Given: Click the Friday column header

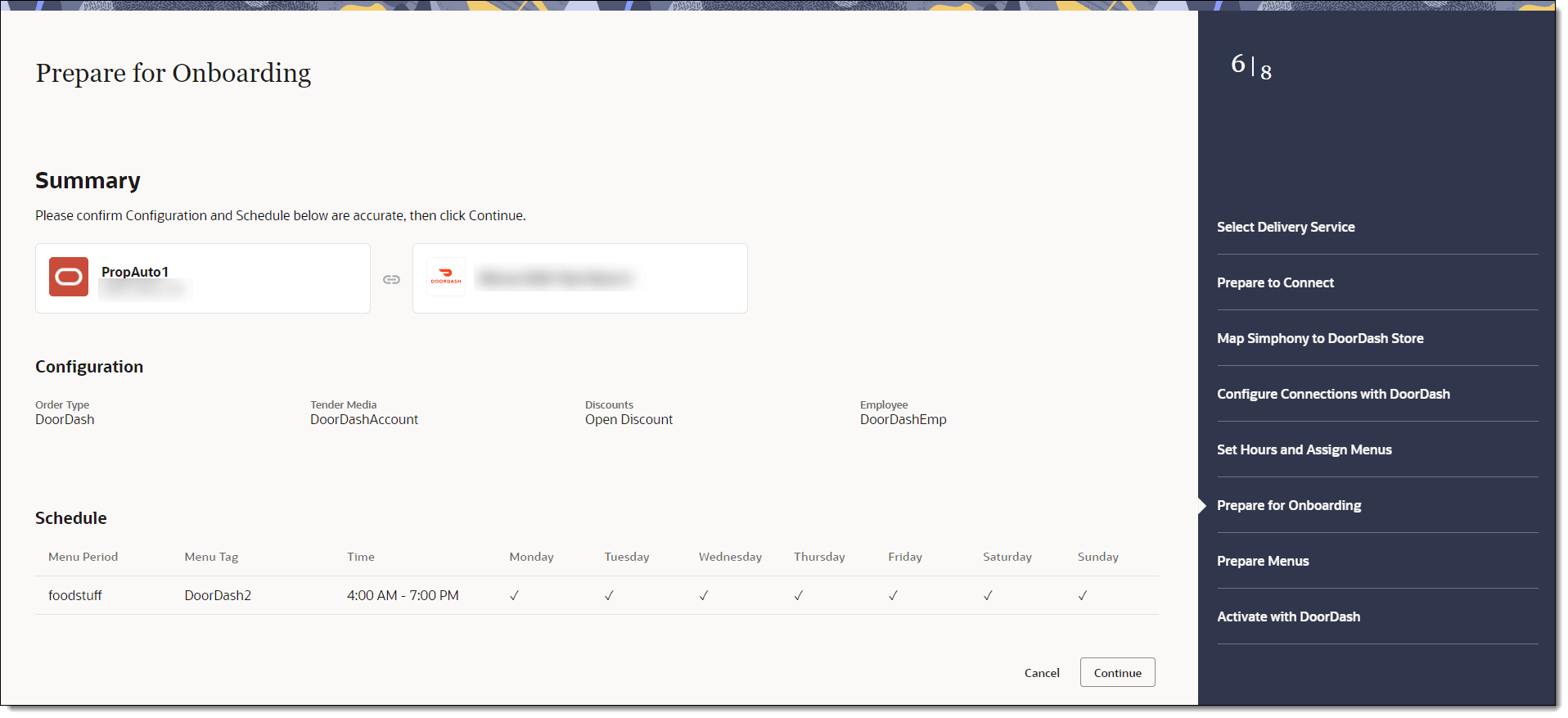Looking at the screenshot, I should [905, 557].
